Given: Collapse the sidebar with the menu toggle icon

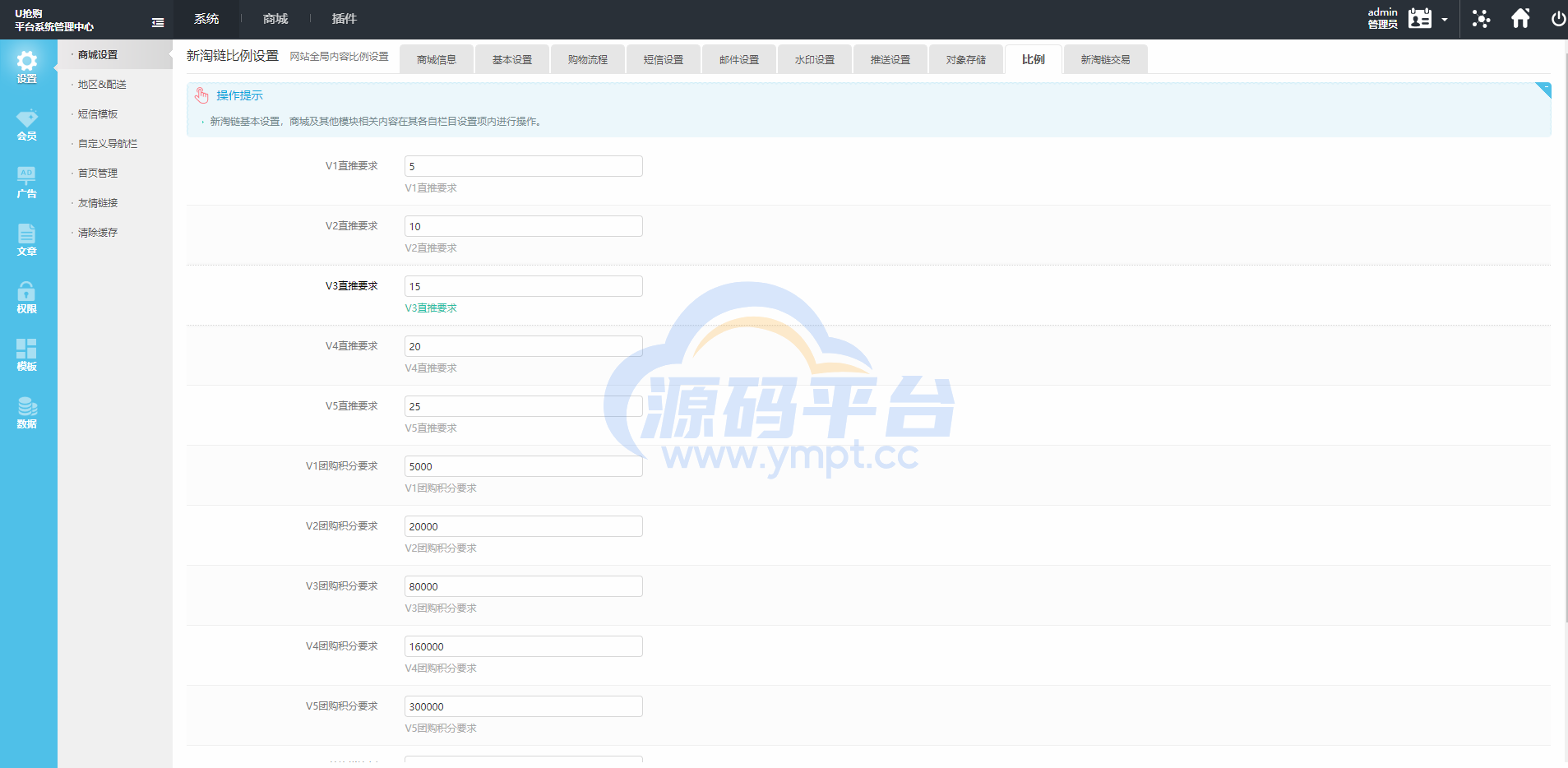Looking at the screenshot, I should 158,23.
